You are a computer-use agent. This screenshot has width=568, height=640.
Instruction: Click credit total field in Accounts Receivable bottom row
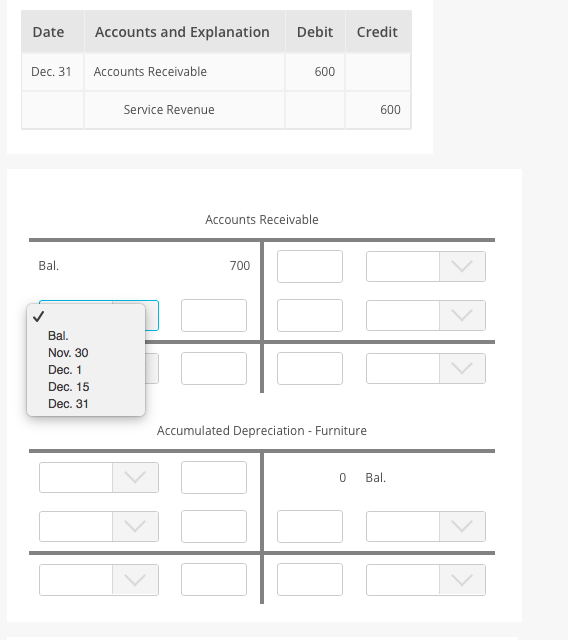pyautogui.click(x=310, y=369)
